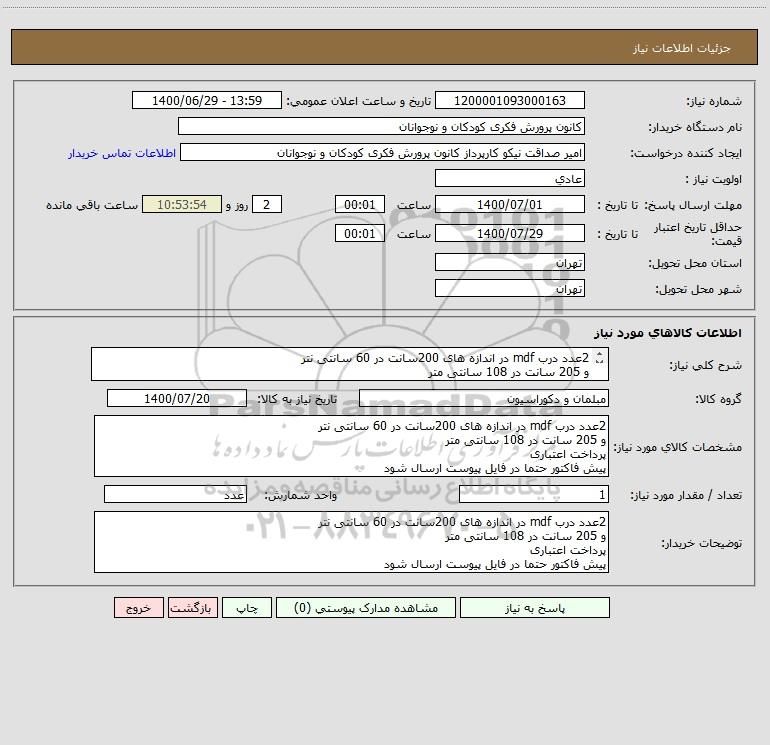Click the 'خروج' exit button

coord(138,607)
